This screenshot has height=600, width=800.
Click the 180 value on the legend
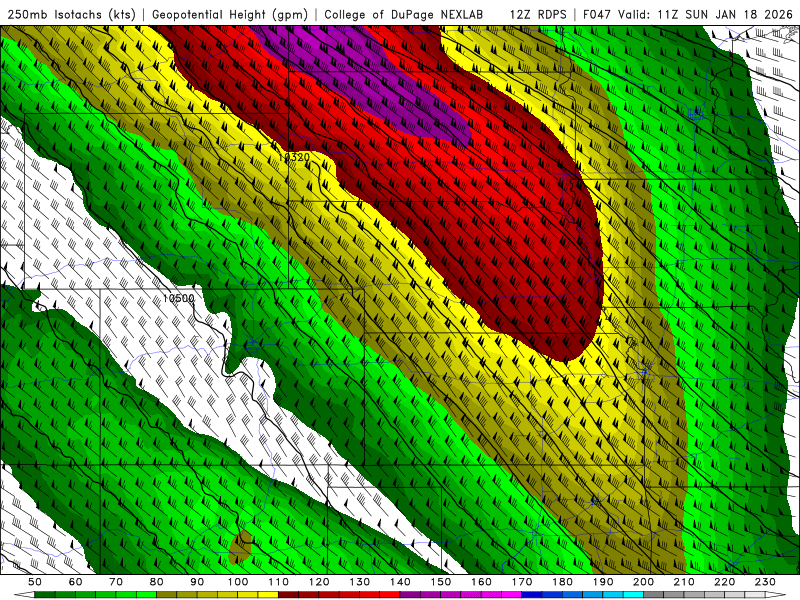click(x=562, y=582)
